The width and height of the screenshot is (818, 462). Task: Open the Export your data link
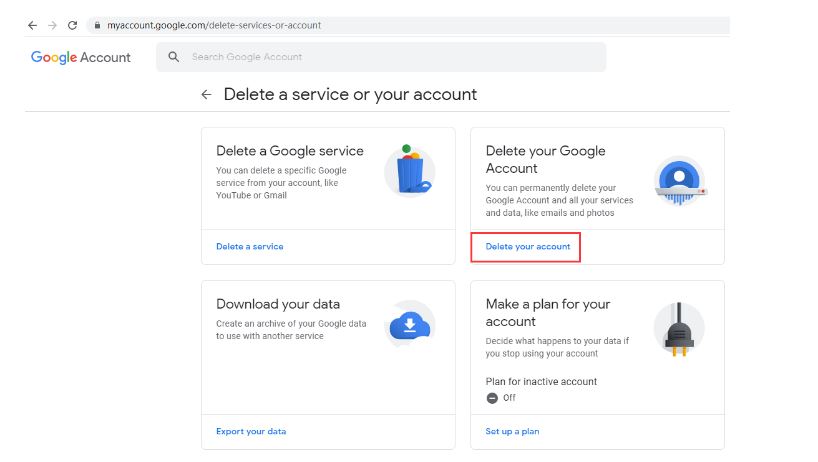(251, 431)
